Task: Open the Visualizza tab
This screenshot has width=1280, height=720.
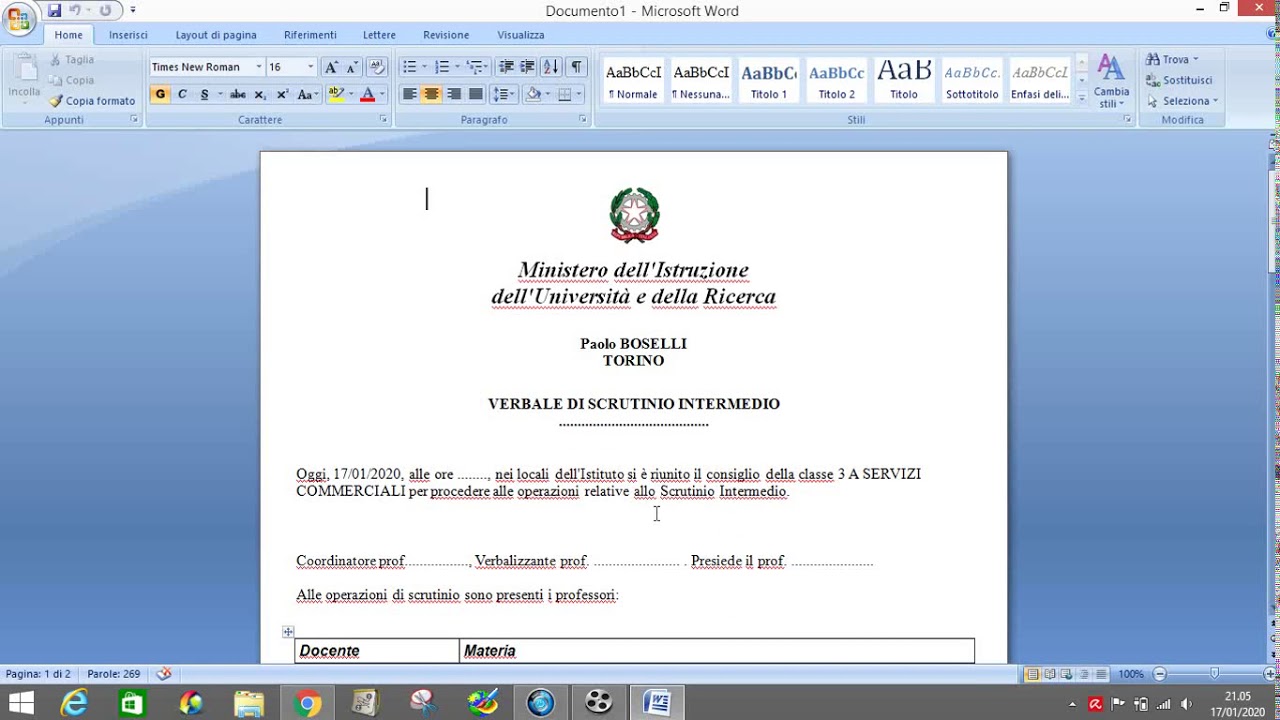Action: pos(521,35)
